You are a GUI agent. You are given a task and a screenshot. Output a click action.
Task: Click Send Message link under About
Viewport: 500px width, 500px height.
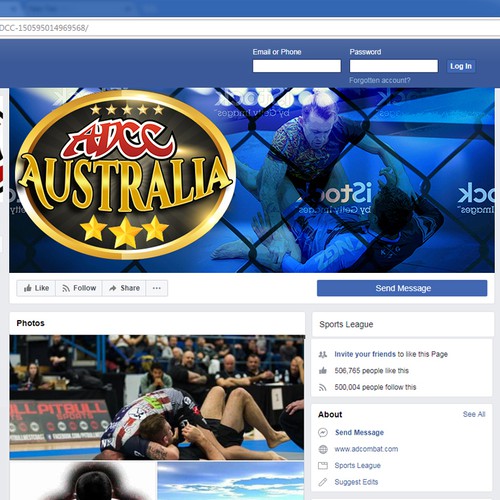pos(359,432)
